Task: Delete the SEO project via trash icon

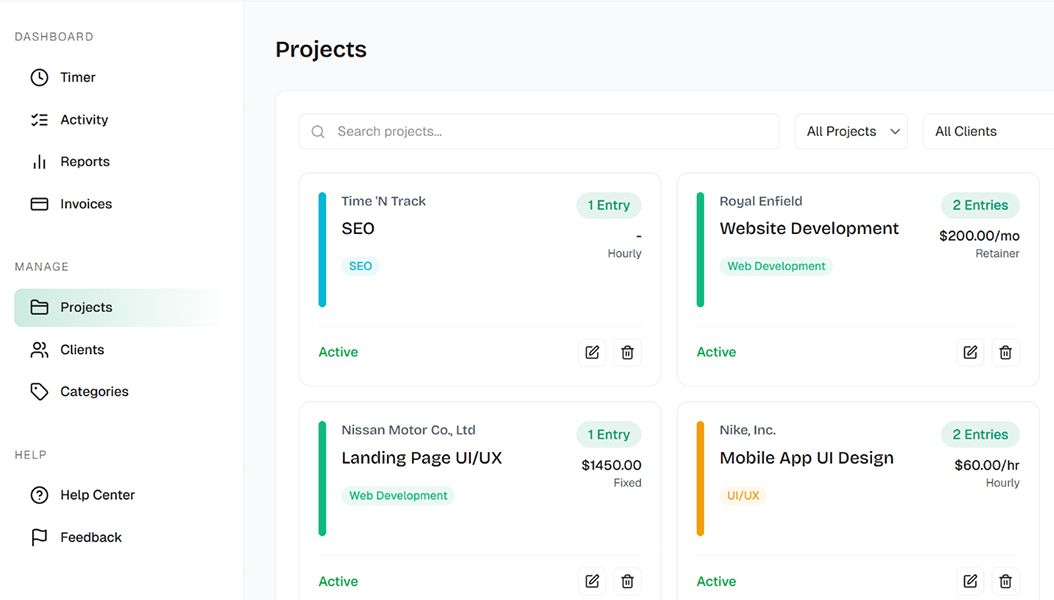Action: pyautogui.click(x=627, y=352)
